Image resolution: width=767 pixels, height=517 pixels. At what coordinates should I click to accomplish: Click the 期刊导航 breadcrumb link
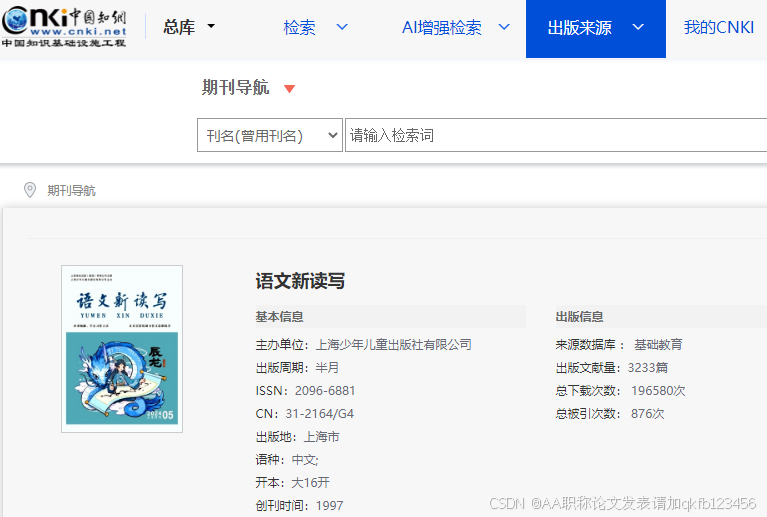click(x=71, y=190)
